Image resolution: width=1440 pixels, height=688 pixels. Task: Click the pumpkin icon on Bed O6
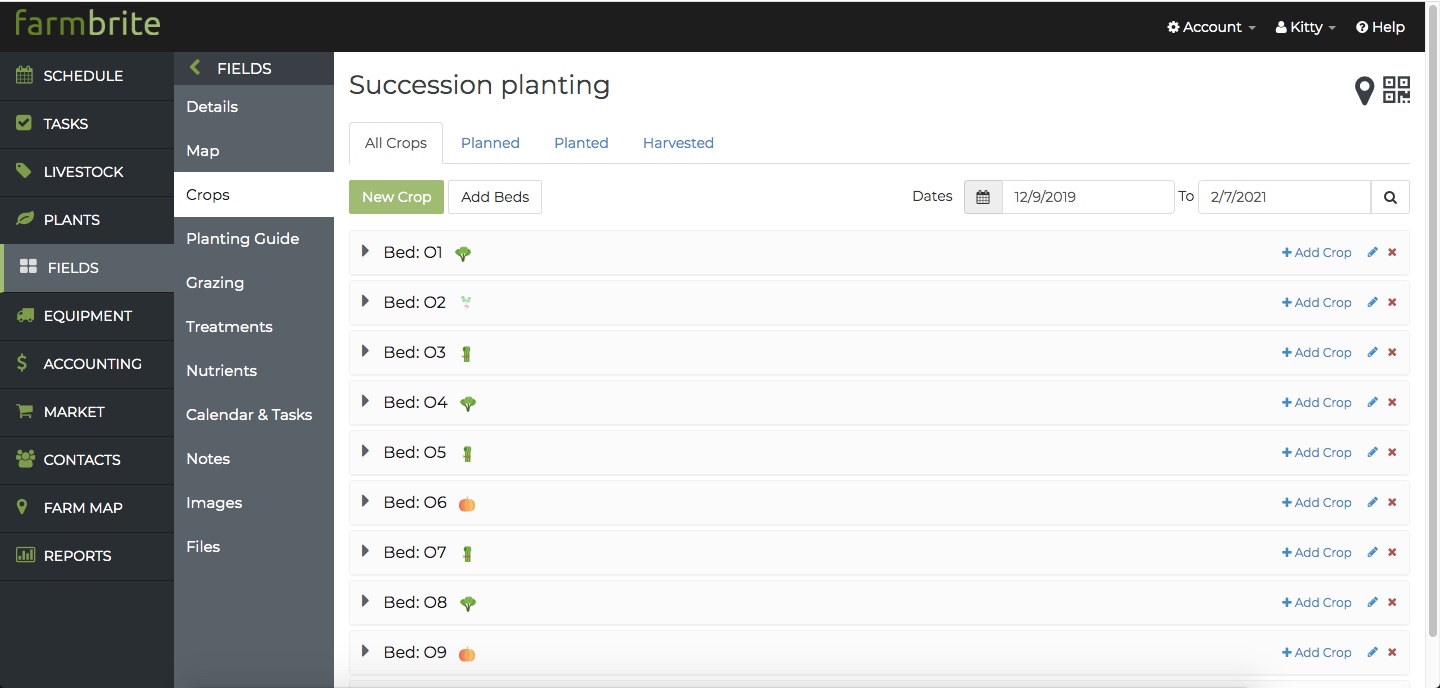tap(466, 504)
